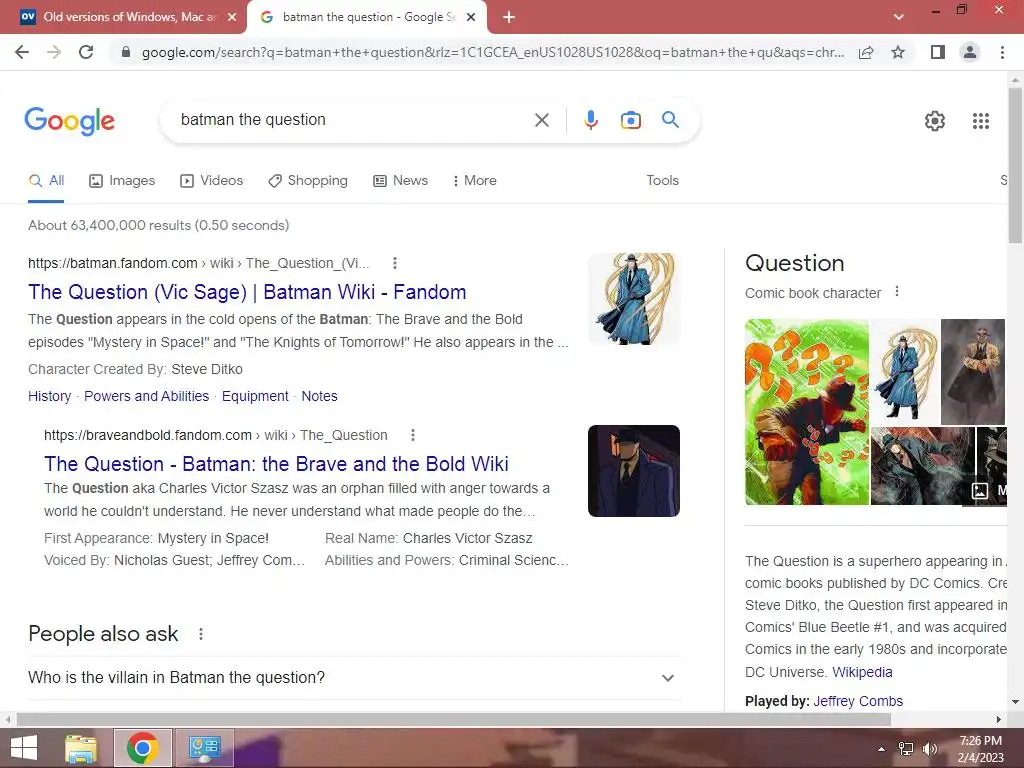Click the Vic Sage result thumbnail
Viewport: 1024px width, 768px height.
coord(633,299)
